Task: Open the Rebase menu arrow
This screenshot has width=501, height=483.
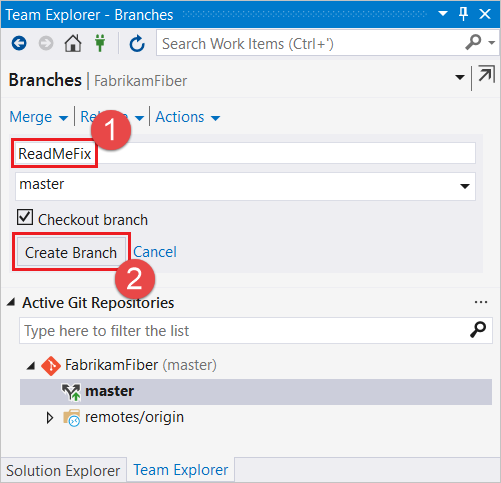Action: click(x=139, y=118)
